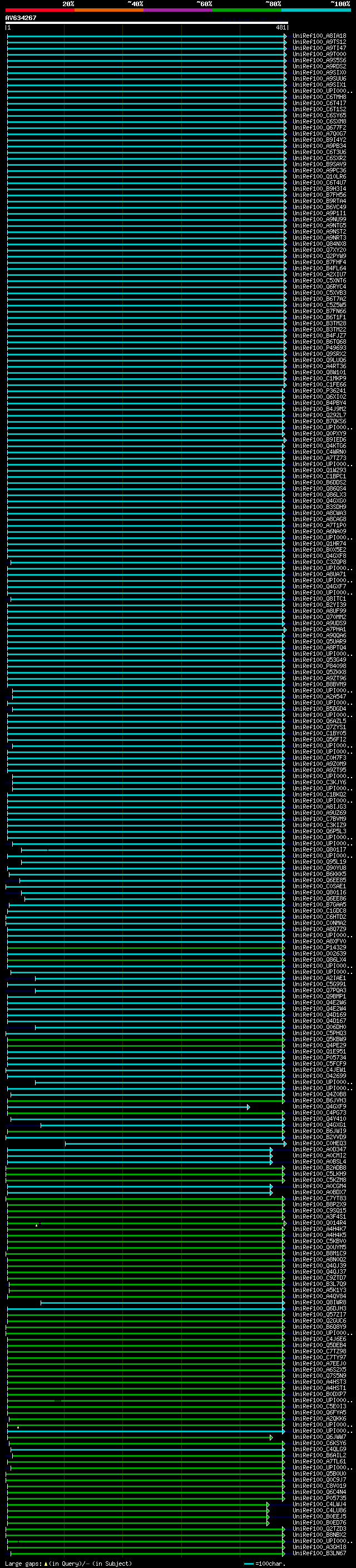Open hit UniRef100_Q6FYA5
The height and width of the screenshot is (1568, 356).
point(319,1413)
